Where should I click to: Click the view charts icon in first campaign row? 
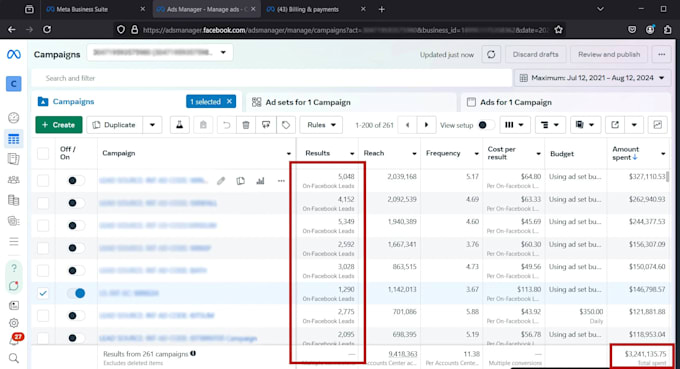coord(260,181)
